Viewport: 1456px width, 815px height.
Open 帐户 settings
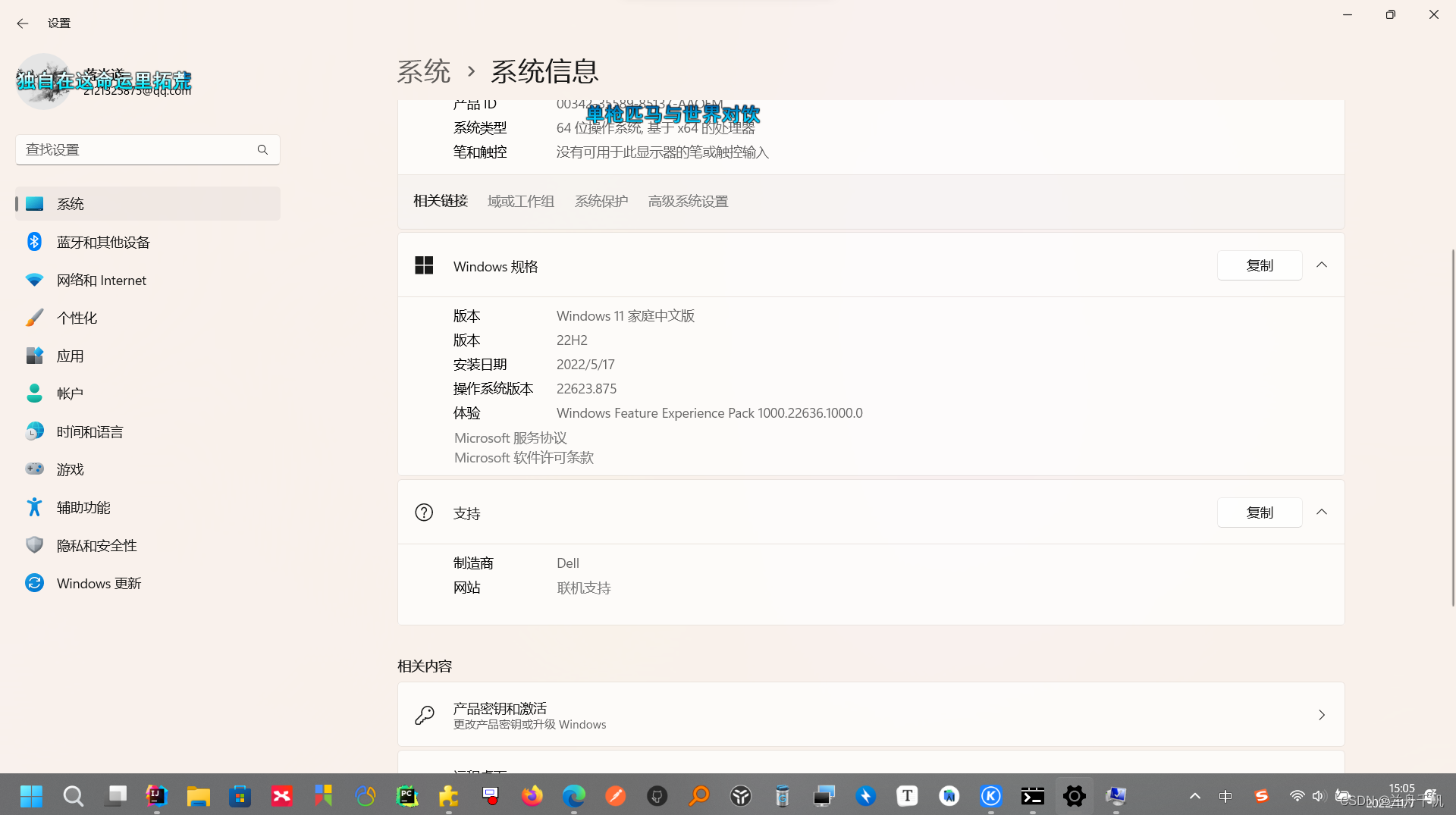click(x=148, y=393)
